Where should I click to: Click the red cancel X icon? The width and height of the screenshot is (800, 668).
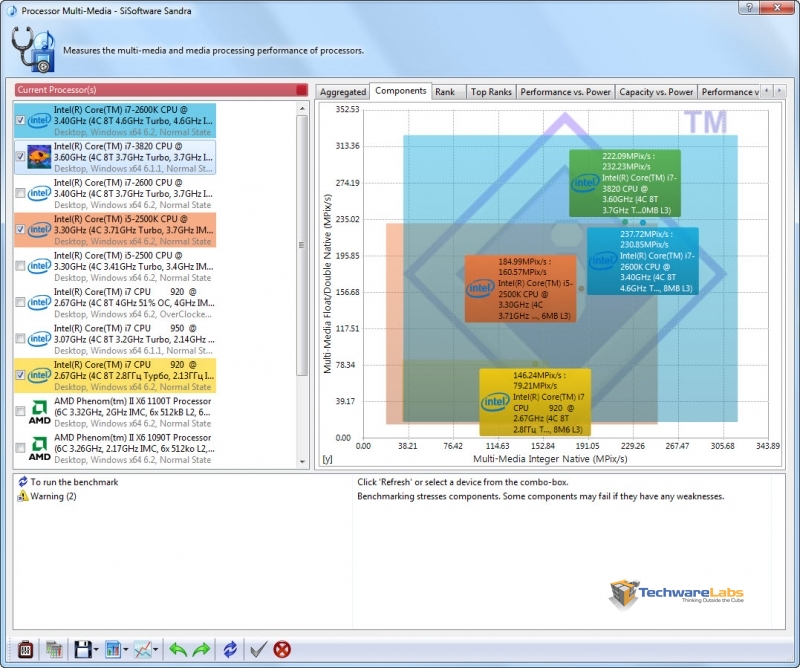[x=282, y=649]
